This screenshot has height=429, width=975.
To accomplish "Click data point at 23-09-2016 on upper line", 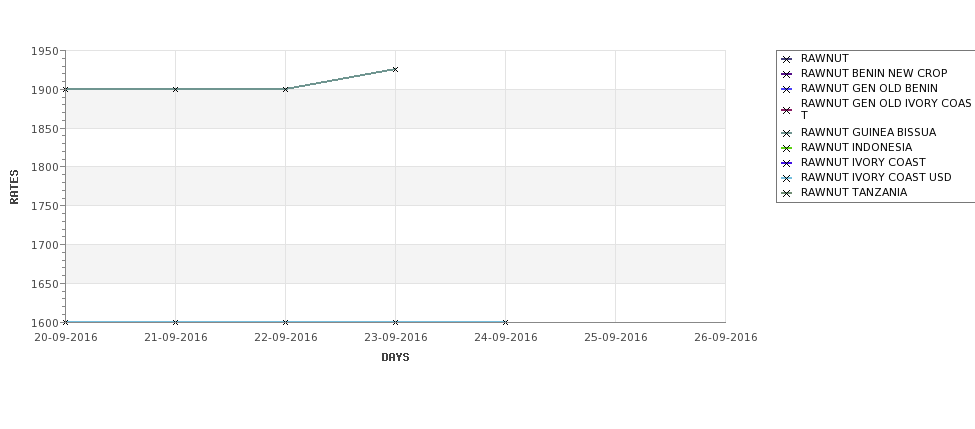I will pyautogui.click(x=395, y=70).
